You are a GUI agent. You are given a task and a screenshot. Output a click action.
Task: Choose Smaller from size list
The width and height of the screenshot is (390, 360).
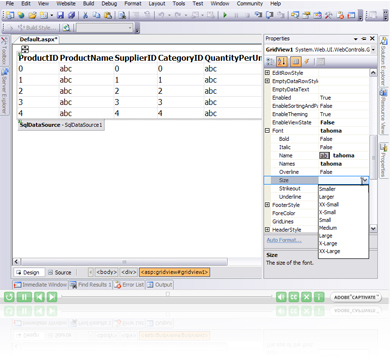343,189
